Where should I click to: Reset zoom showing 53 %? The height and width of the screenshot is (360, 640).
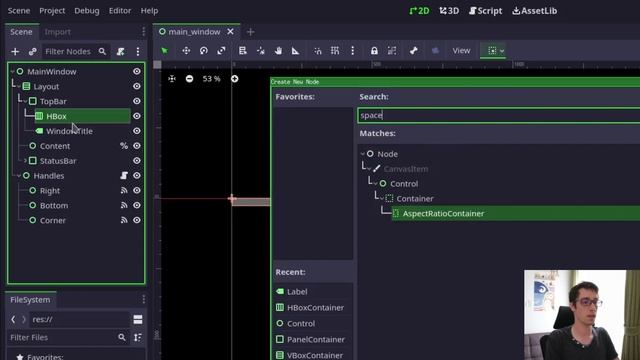tap(211, 79)
